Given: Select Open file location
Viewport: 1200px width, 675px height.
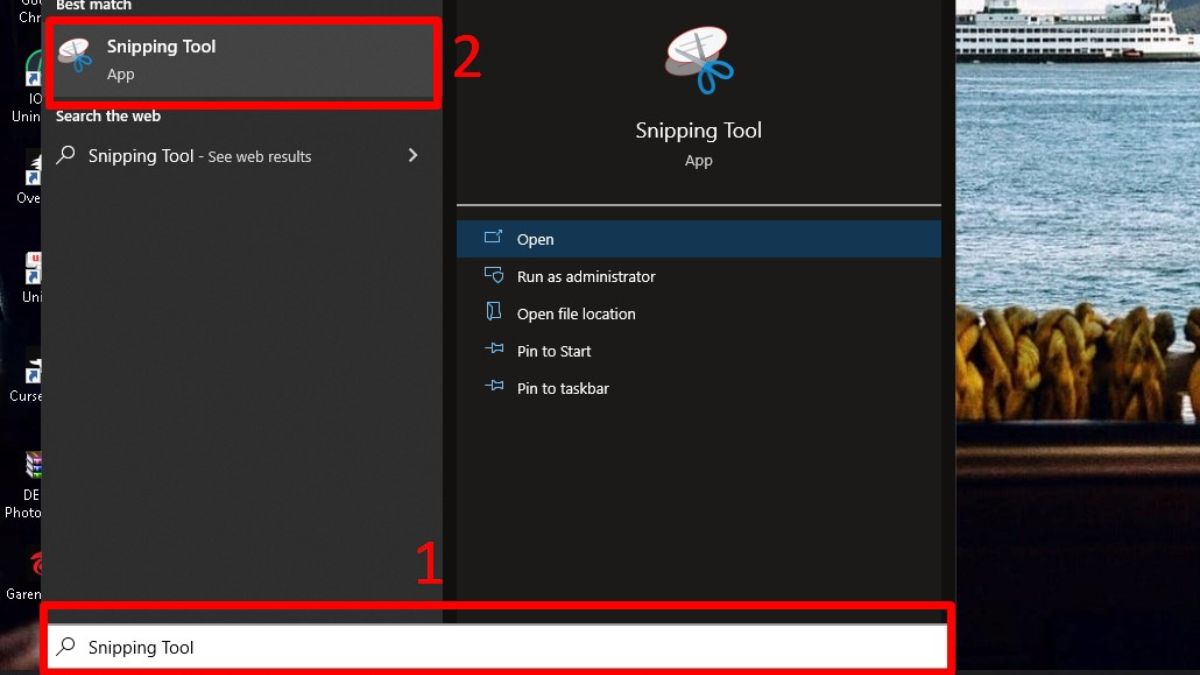Looking at the screenshot, I should click(x=575, y=313).
